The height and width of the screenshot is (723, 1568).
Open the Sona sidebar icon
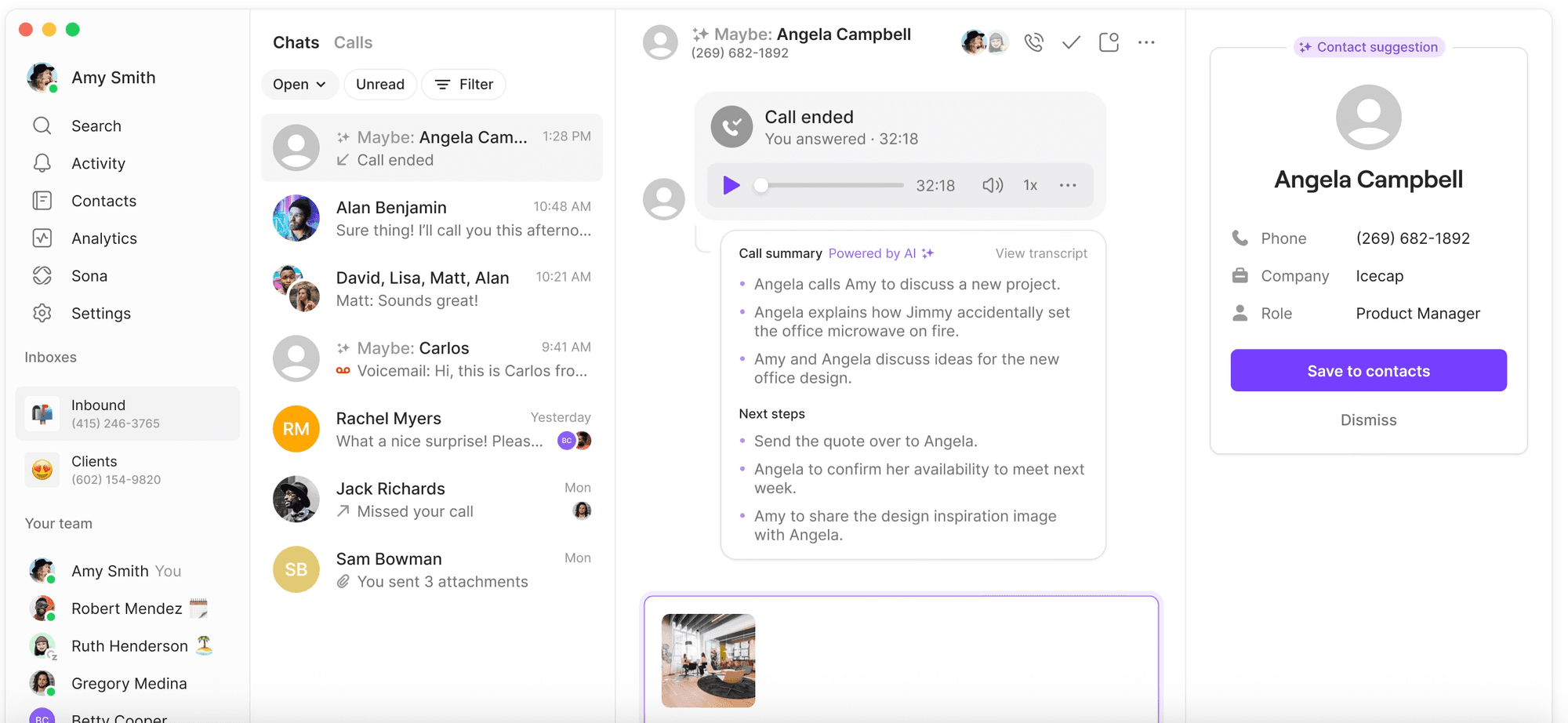pos(42,276)
